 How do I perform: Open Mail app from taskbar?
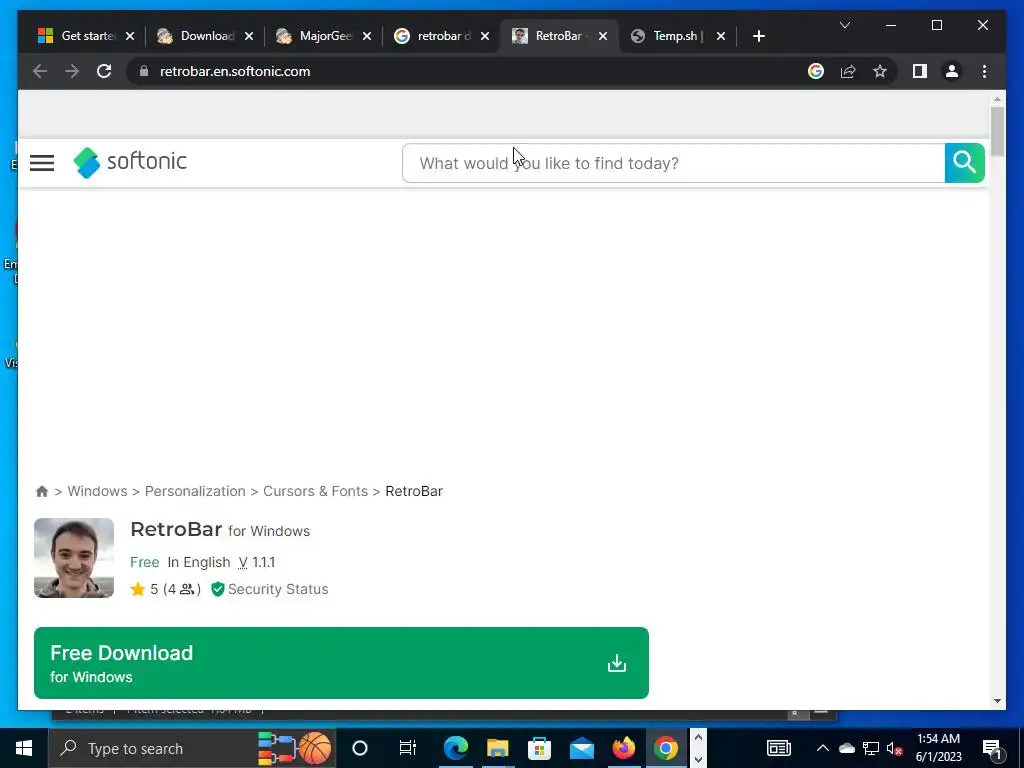click(581, 748)
